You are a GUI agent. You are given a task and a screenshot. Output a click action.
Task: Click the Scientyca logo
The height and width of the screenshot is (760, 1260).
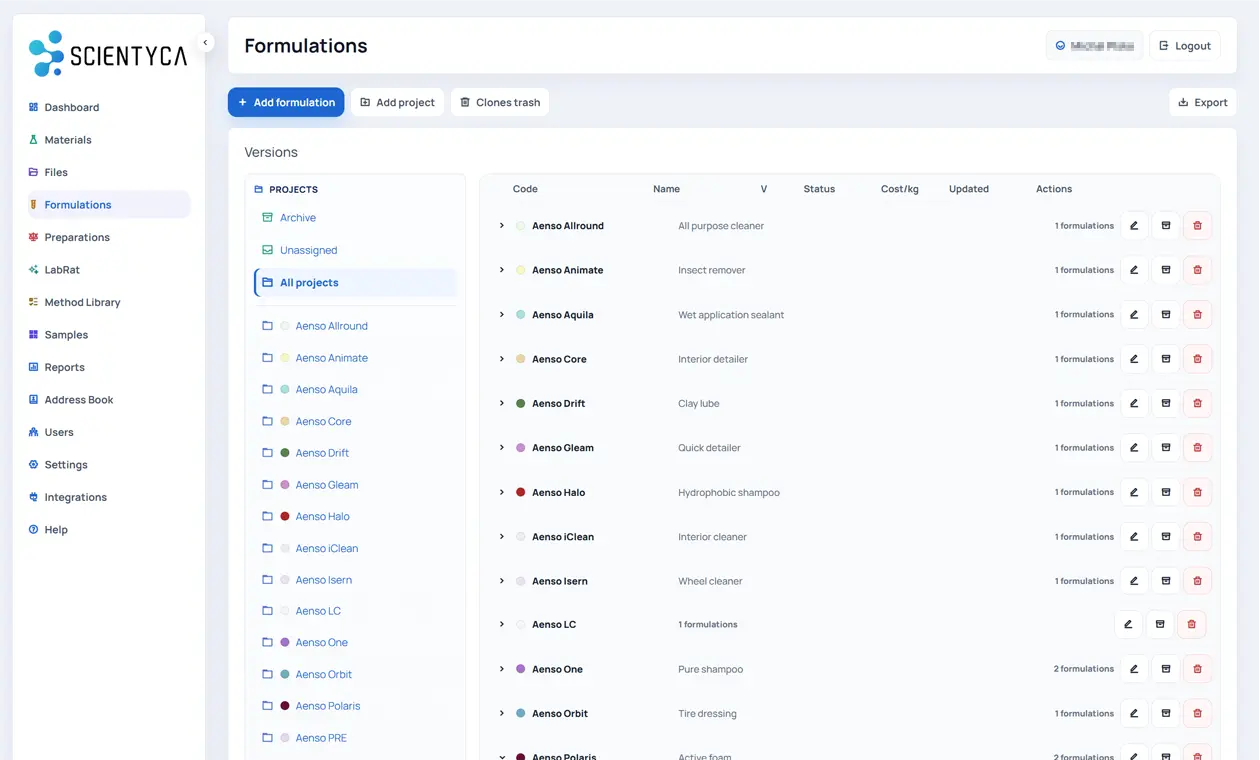[x=108, y=54]
